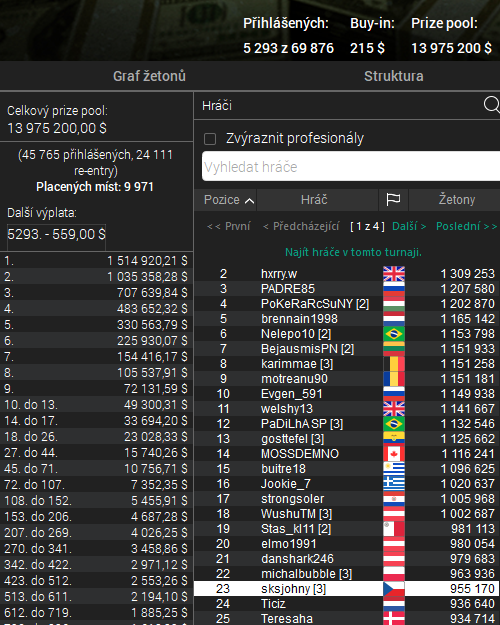The height and width of the screenshot is (625, 500).
Task: Select the first-place payout row of 1 514 920,21 $
Action: (x=96, y=260)
